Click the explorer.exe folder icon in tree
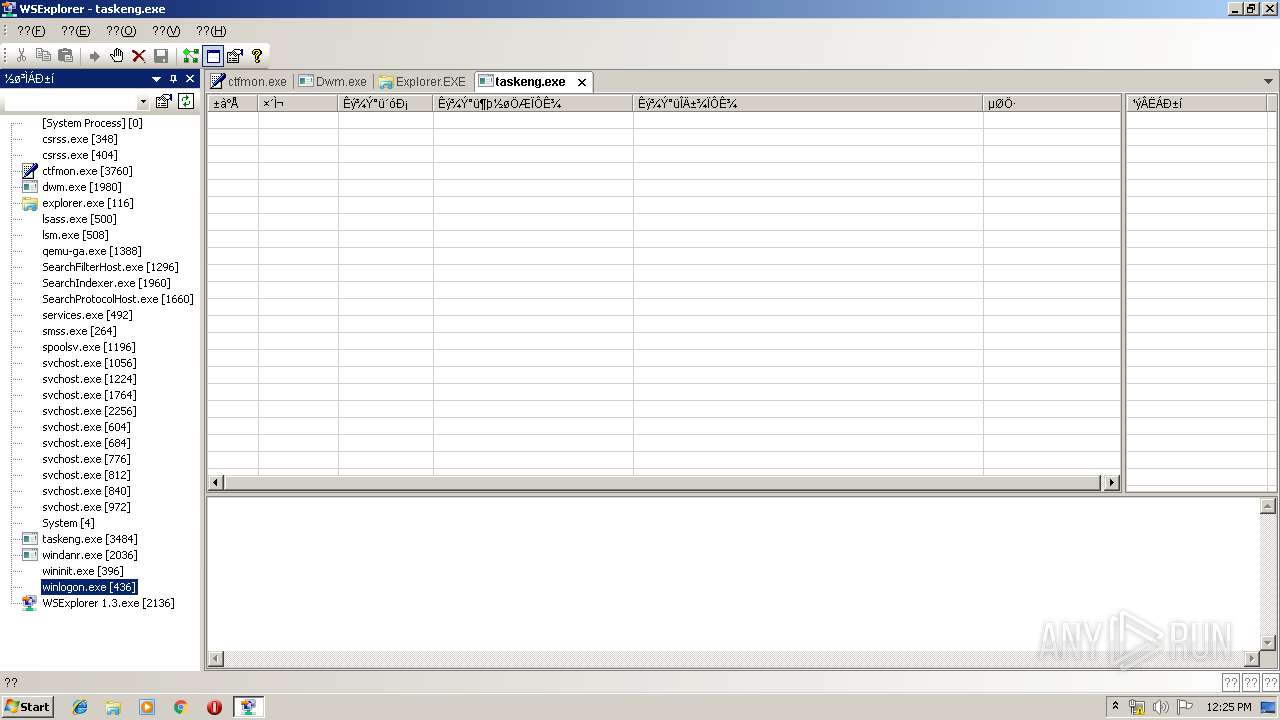The image size is (1280, 720). click(30, 203)
